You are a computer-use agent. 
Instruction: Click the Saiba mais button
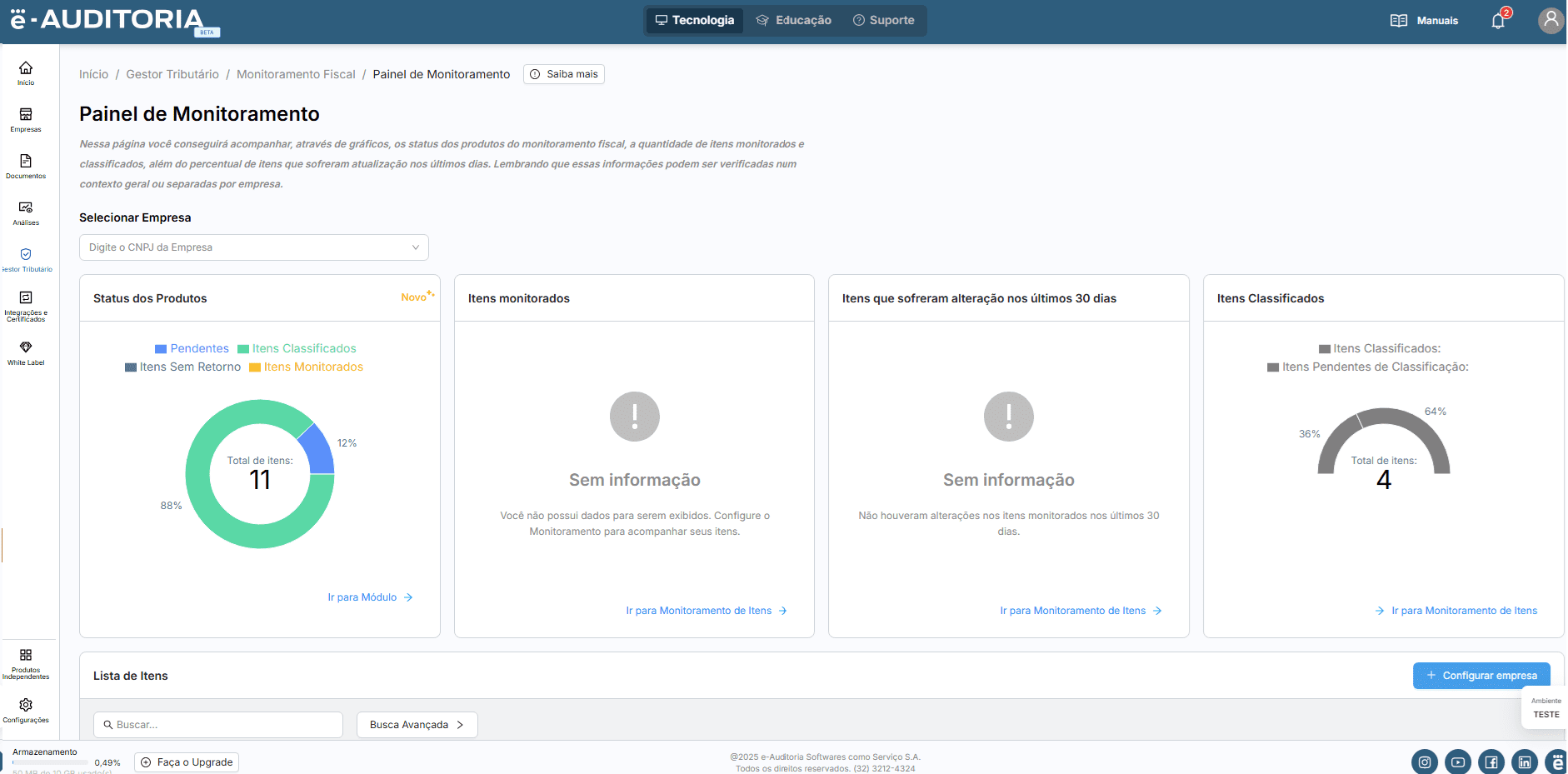(x=564, y=74)
